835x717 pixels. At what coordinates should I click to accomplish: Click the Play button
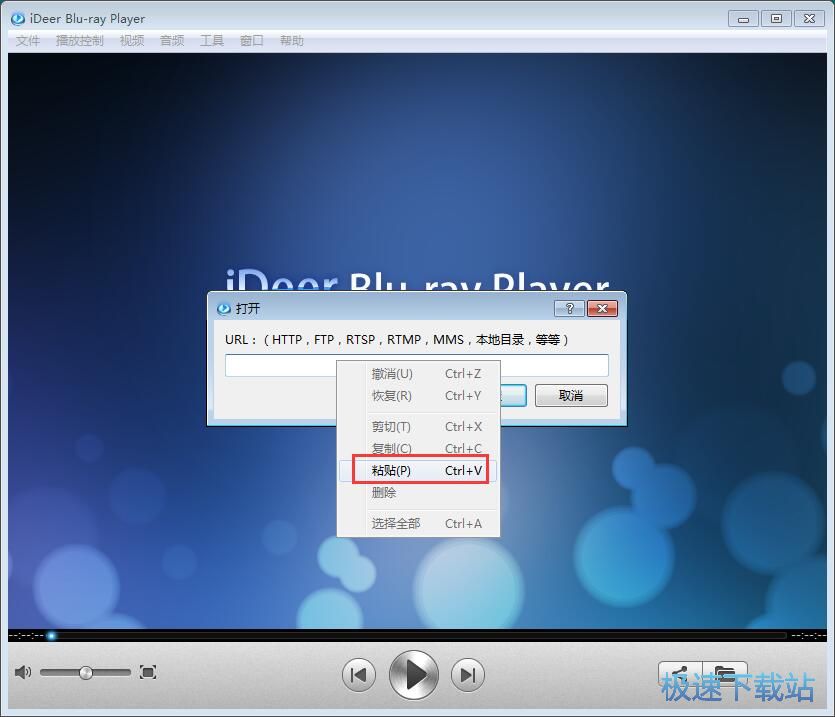click(414, 675)
